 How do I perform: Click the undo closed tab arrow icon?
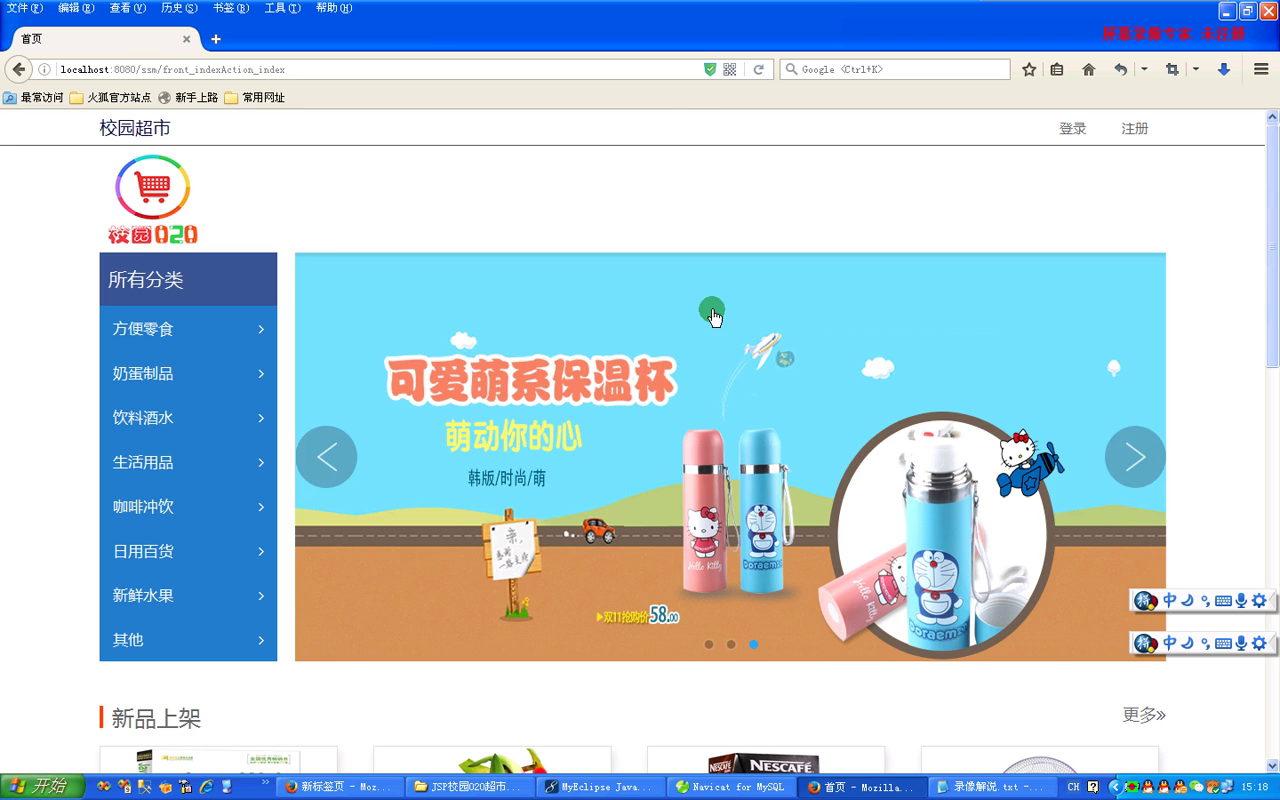tap(1121, 70)
